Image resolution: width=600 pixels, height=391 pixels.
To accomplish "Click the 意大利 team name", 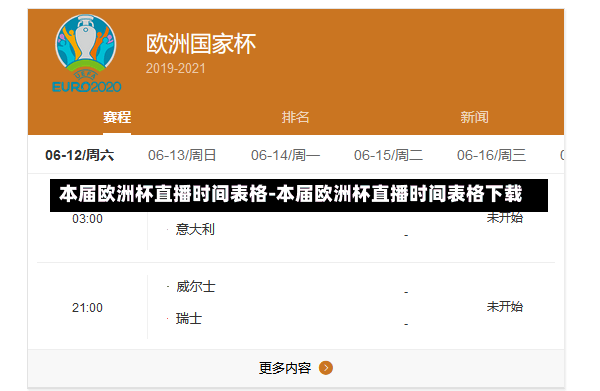I will 195,229.
